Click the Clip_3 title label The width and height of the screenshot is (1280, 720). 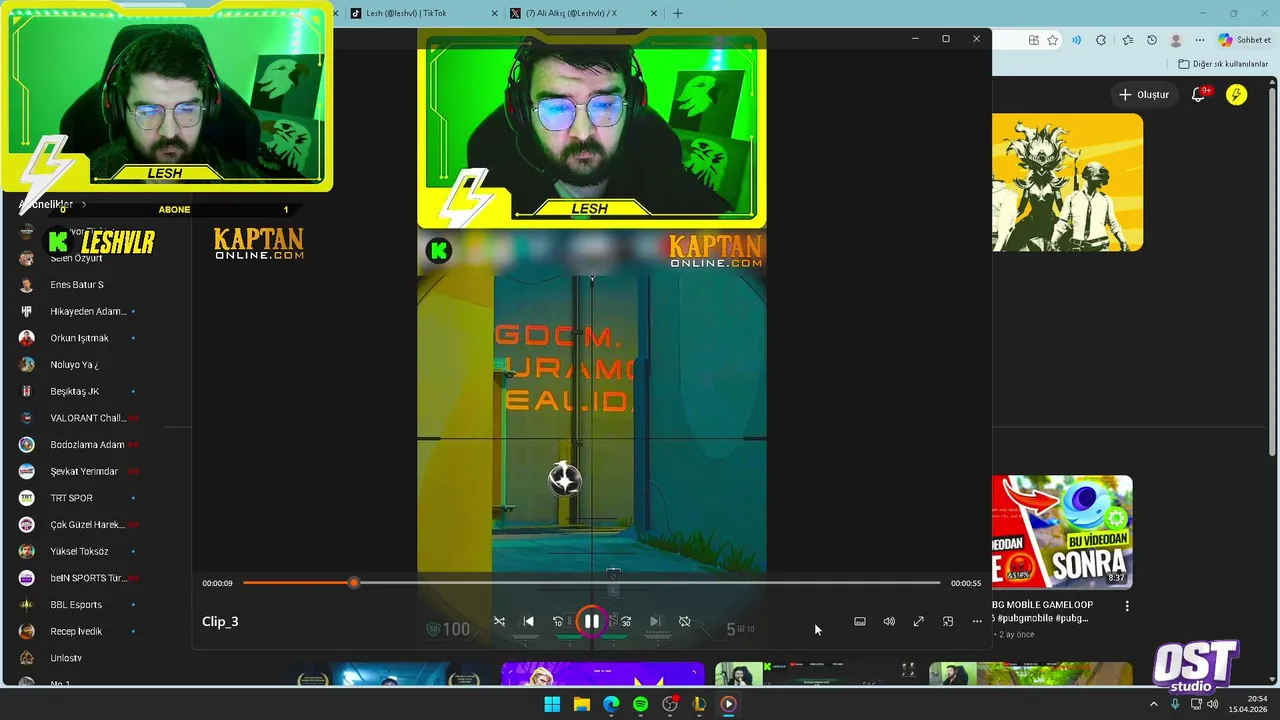point(220,621)
